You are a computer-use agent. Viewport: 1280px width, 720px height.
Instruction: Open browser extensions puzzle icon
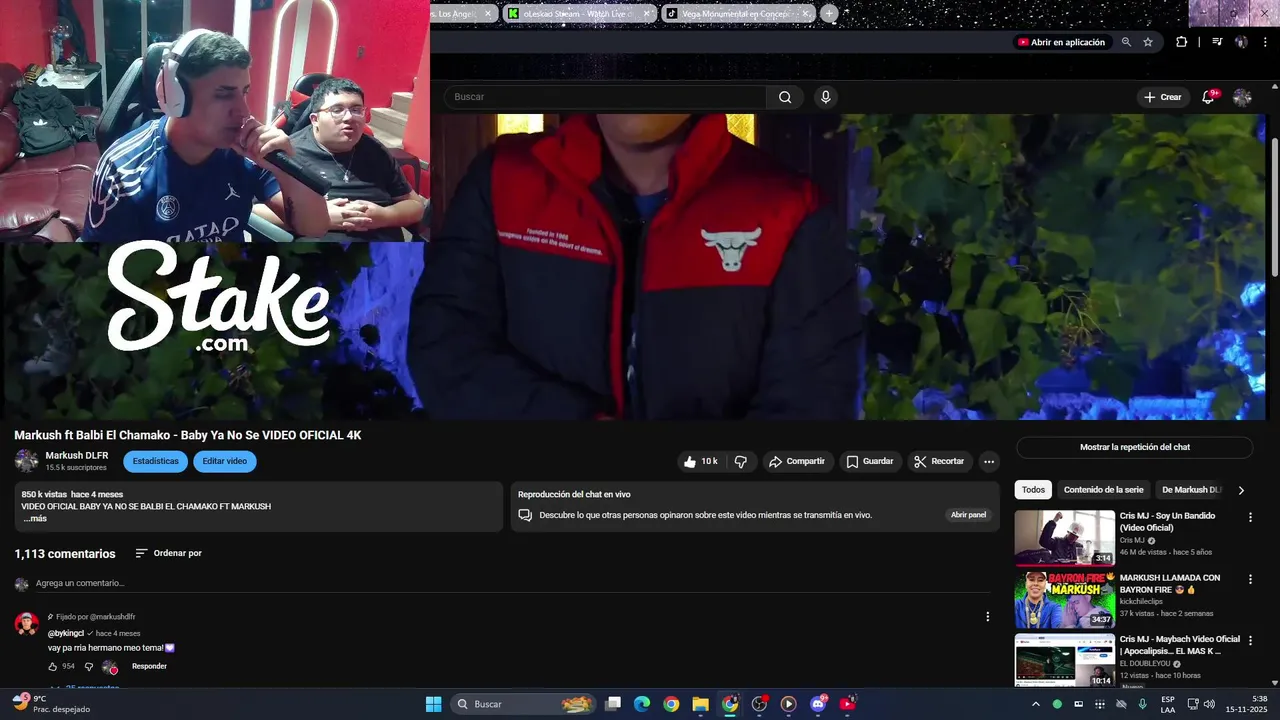(x=1181, y=42)
